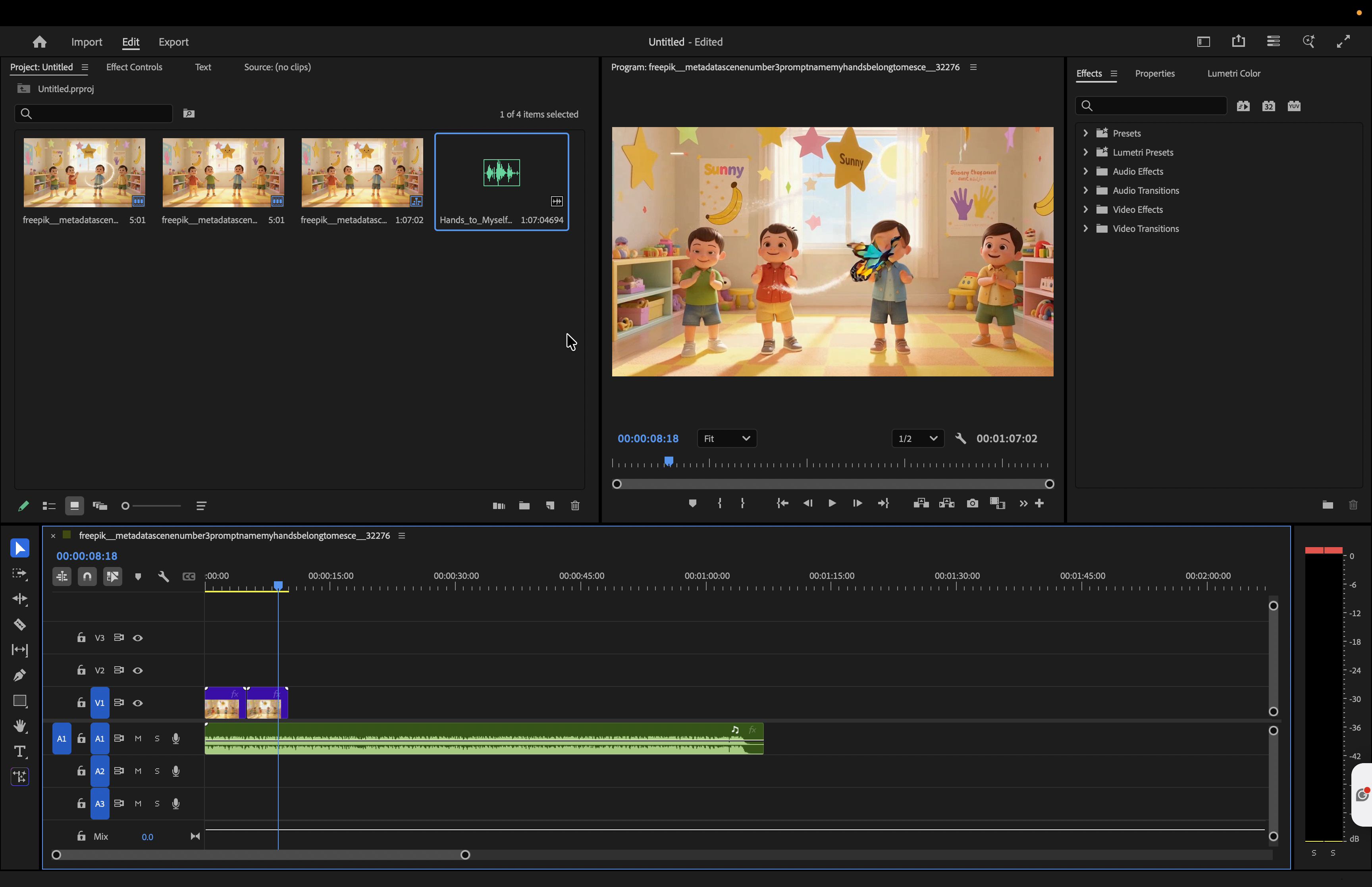The width and height of the screenshot is (1372, 887).
Task: Switch to the Export workspace tab
Action: [173, 42]
